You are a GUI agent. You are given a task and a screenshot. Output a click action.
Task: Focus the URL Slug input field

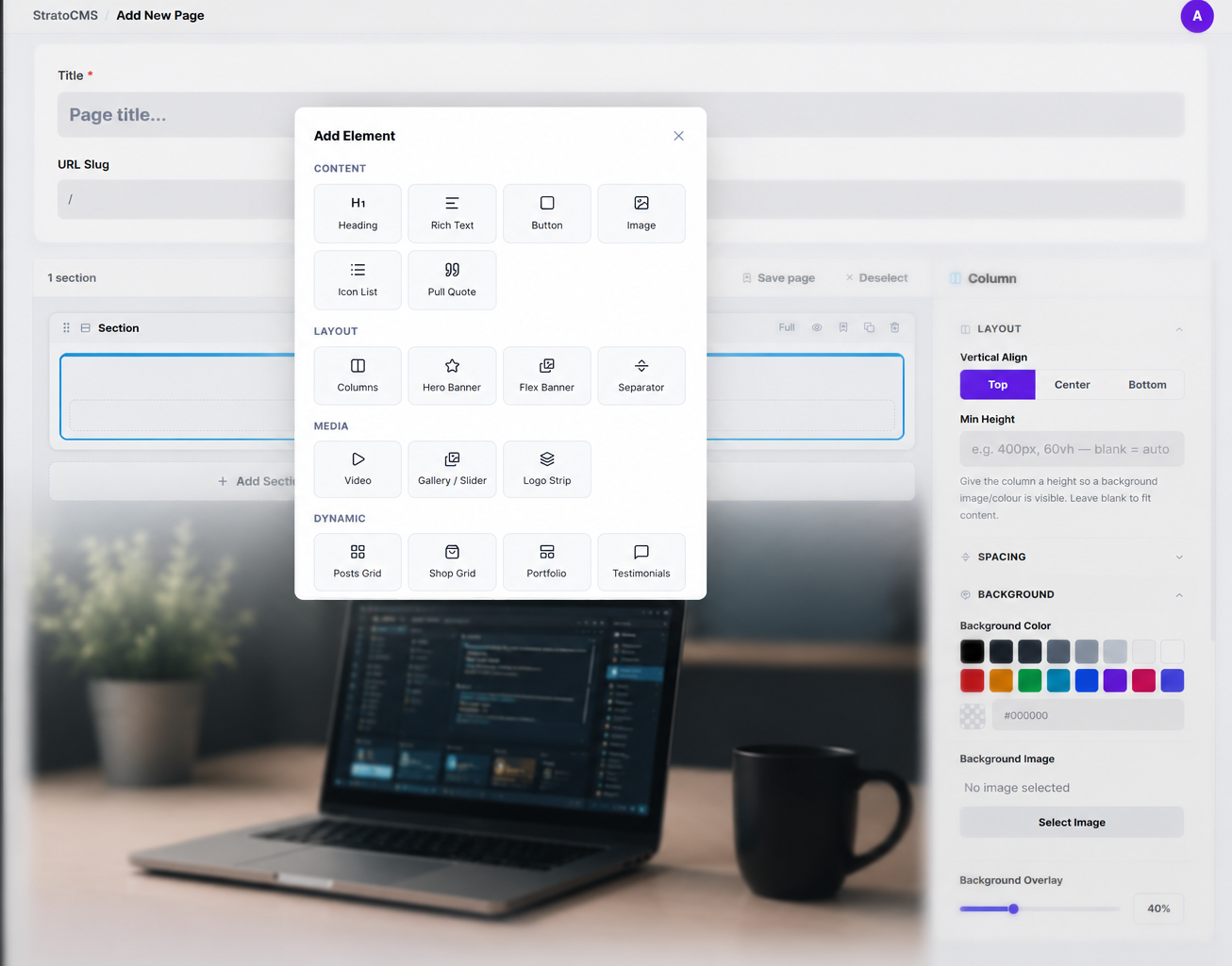tap(621, 200)
